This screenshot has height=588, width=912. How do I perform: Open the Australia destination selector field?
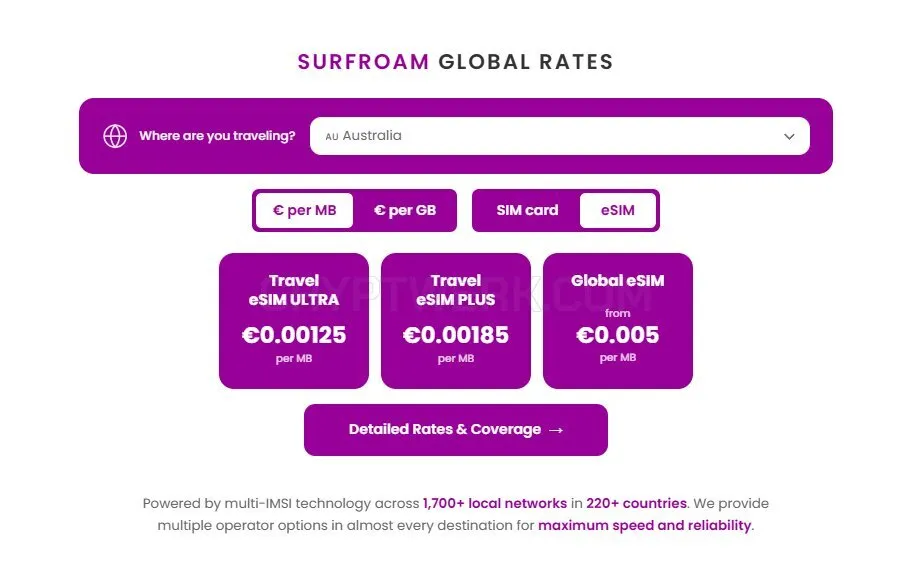(x=560, y=136)
